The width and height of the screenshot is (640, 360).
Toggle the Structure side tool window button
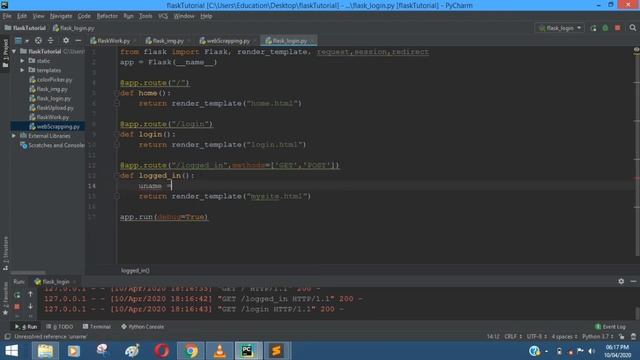click(5, 253)
